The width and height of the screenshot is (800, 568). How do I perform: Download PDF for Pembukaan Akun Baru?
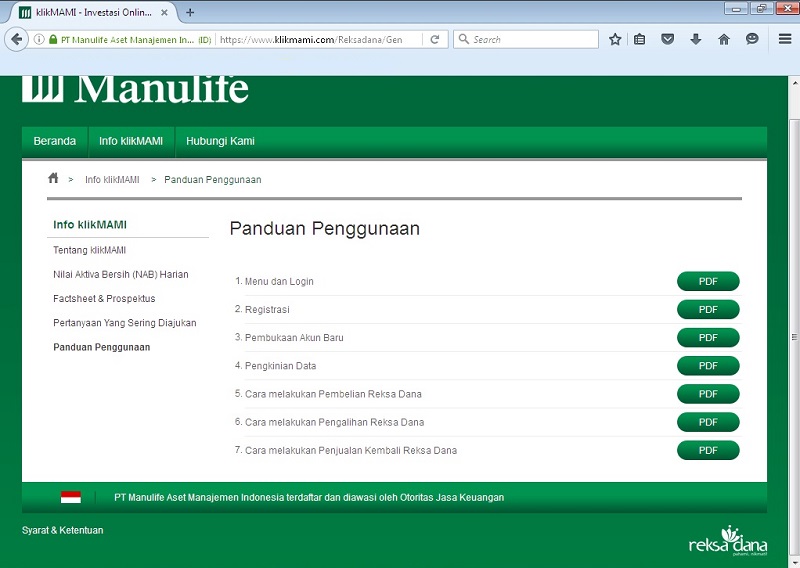click(708, 337)
